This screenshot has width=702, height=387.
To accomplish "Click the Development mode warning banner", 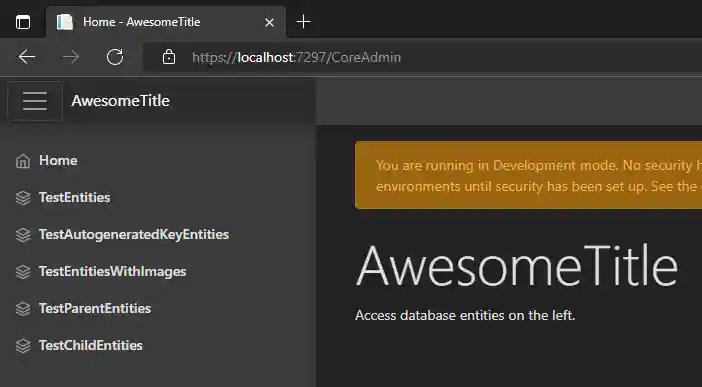I will pyautogui.click(x=528, y=175).
